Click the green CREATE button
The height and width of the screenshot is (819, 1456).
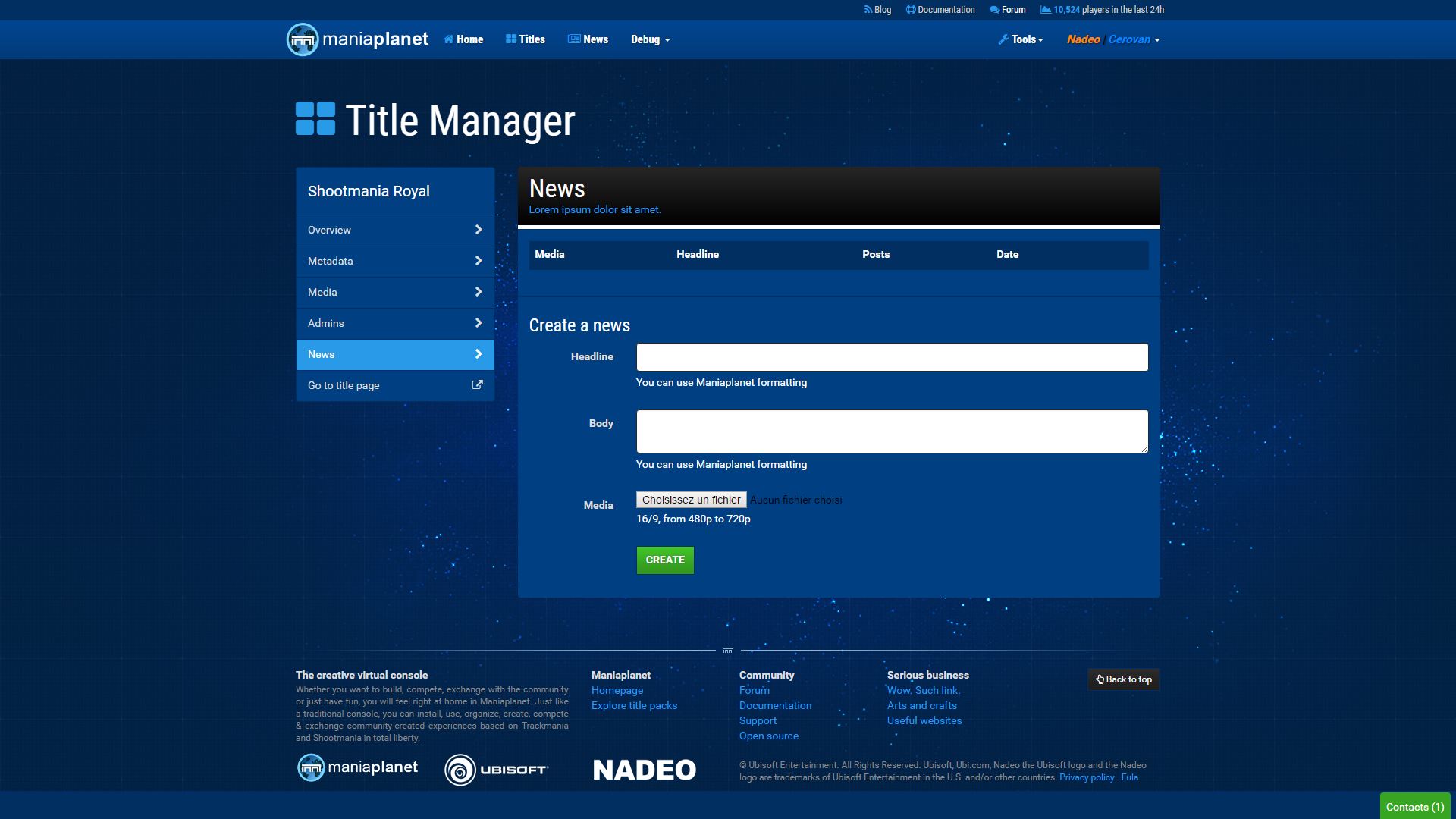point(665,560)
